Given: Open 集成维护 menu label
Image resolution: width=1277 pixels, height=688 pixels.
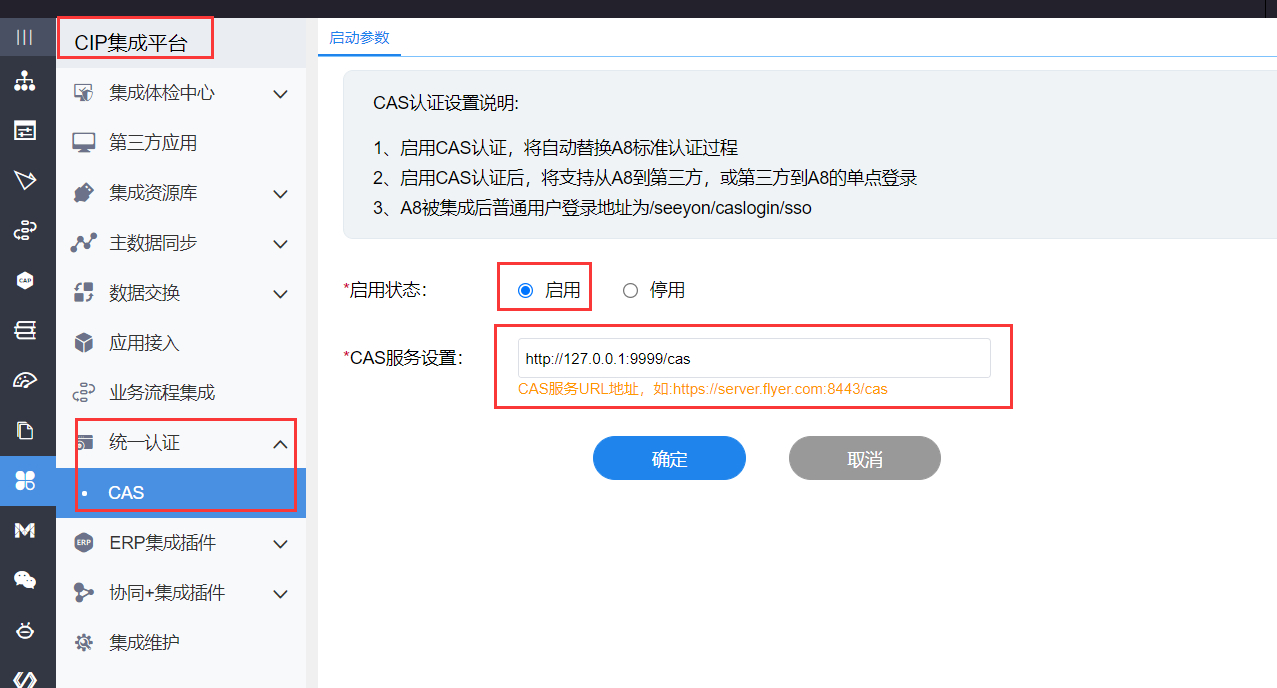Looking at the screenshot, I should point(144,643).
